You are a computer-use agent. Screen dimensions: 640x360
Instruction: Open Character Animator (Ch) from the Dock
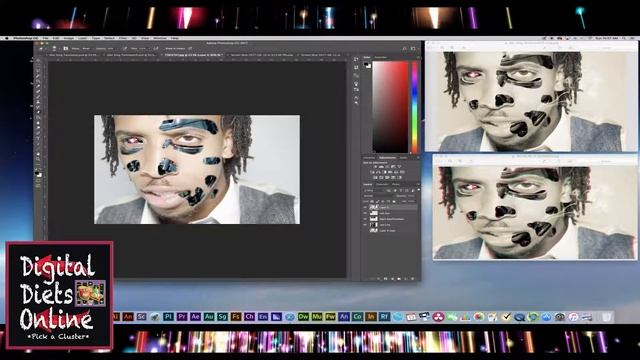pos(249,316)
